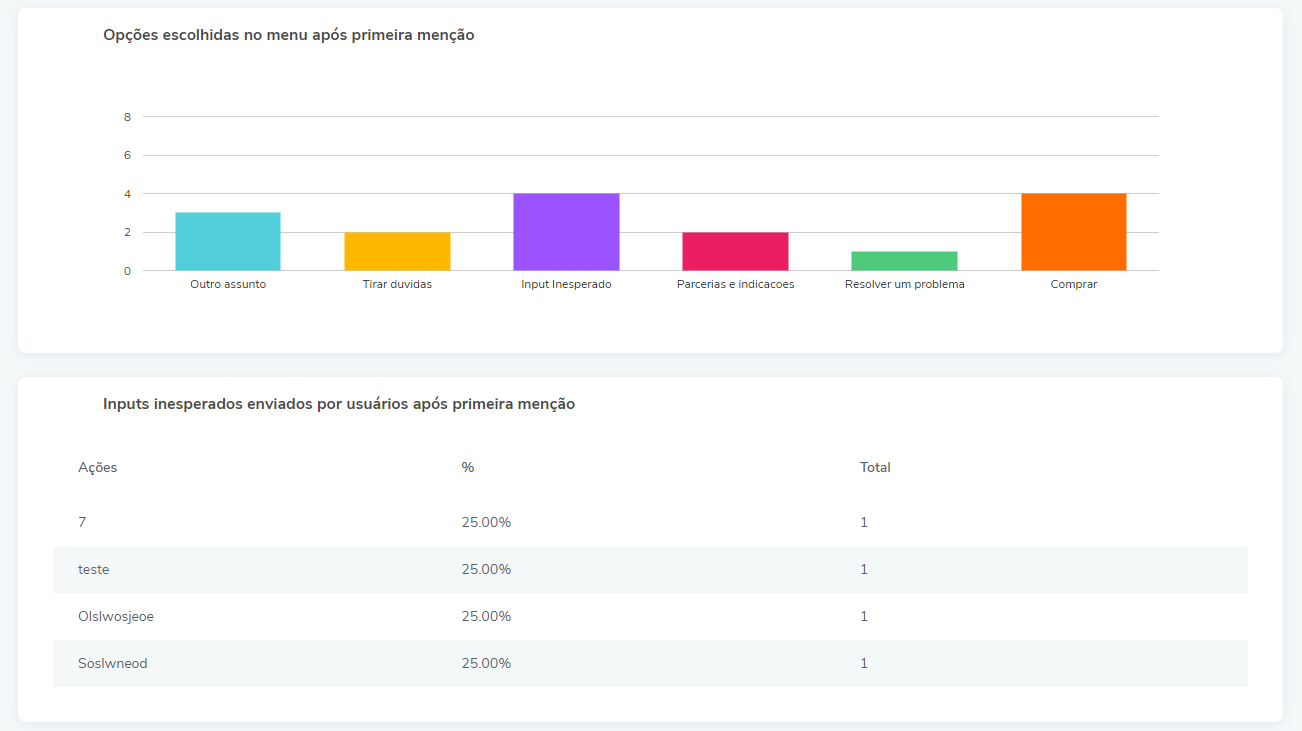Select the yellow 'Tirar duvidas' bar

click(397, 251)
